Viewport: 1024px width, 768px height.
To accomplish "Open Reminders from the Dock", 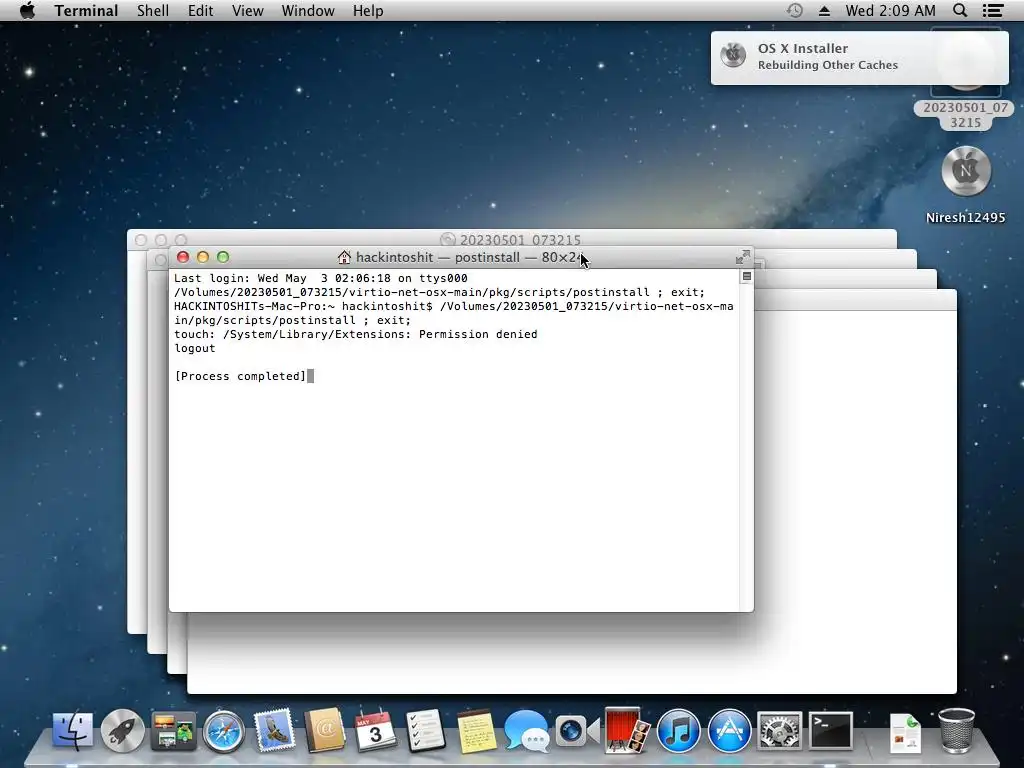I will click(x=426, y=730).
